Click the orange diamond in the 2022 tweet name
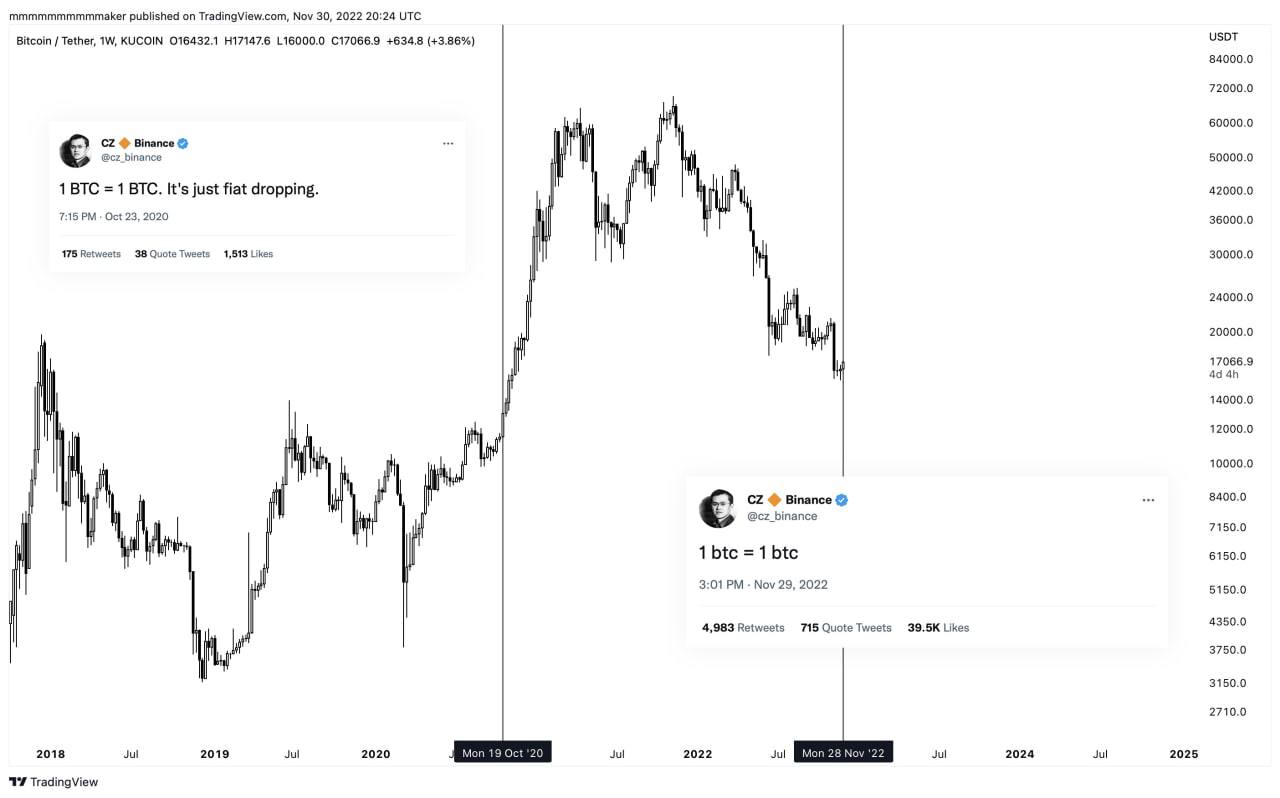The height and width of the screenshot is (798, 1280). coord(774,500)
